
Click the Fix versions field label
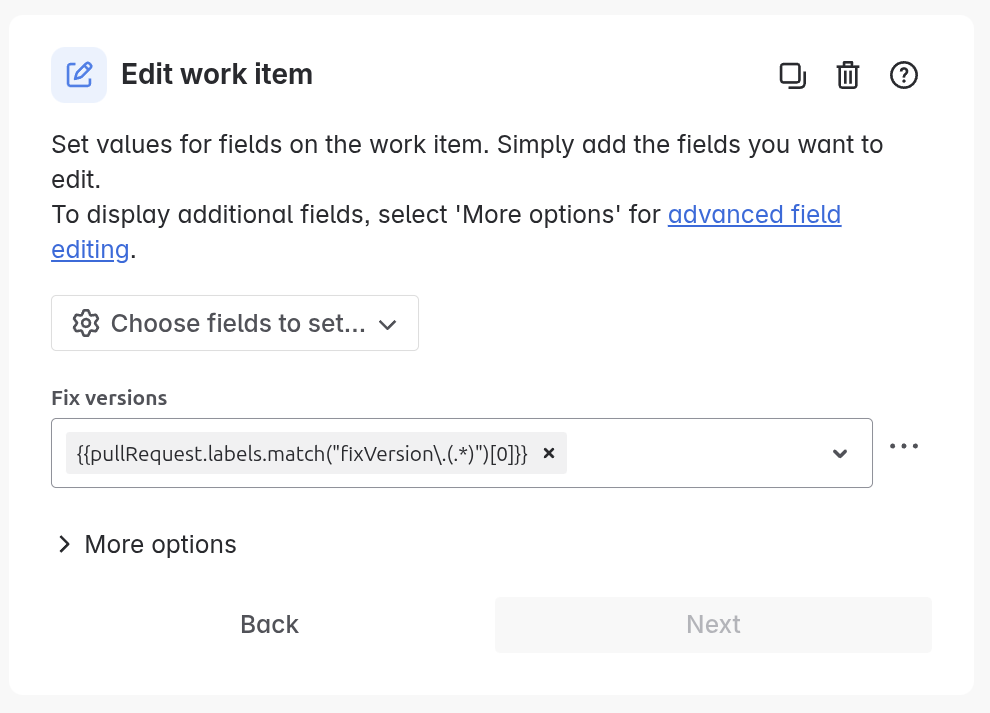tap(109, 398)
